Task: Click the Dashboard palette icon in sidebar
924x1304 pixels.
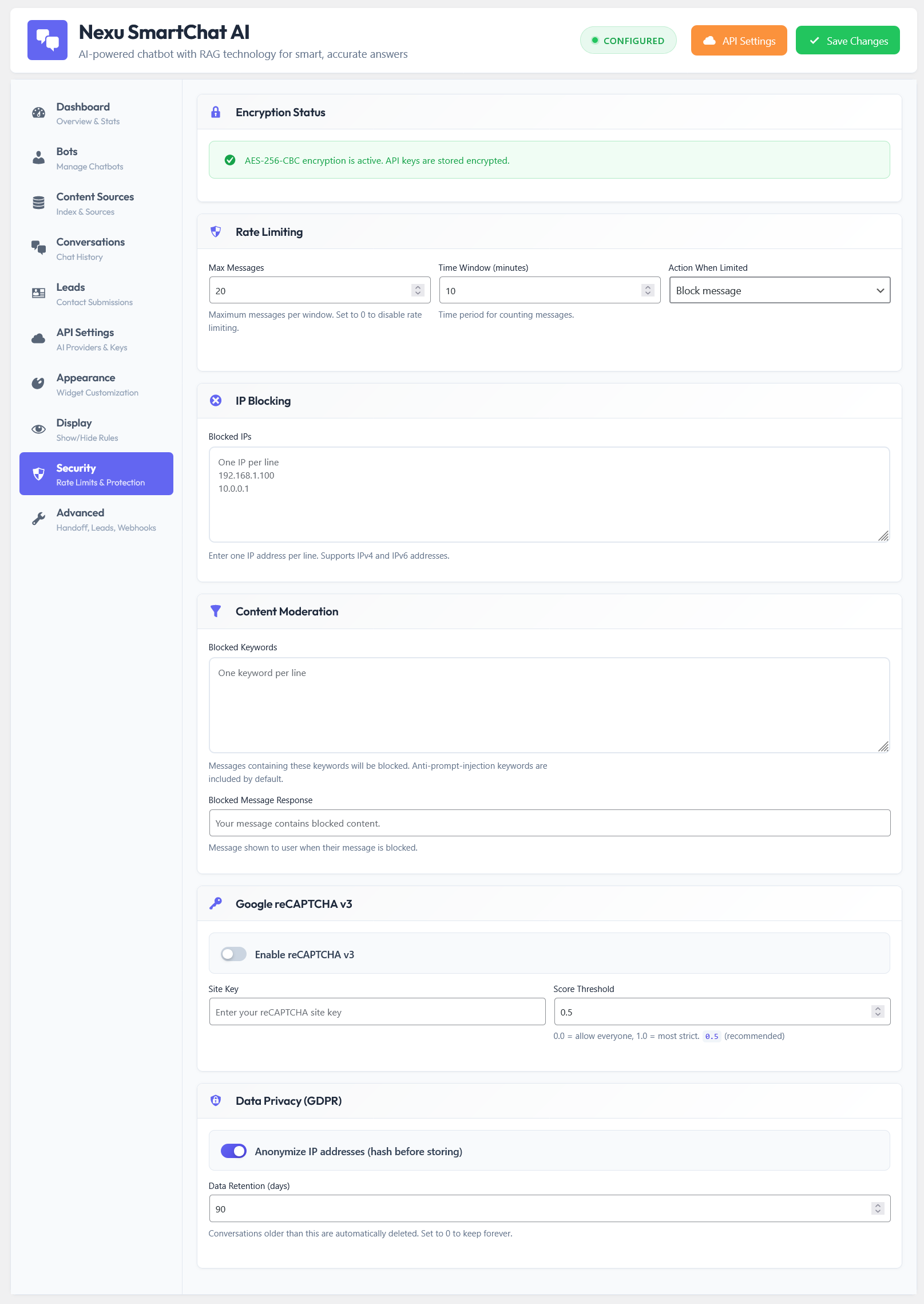Action: point(38,113)
